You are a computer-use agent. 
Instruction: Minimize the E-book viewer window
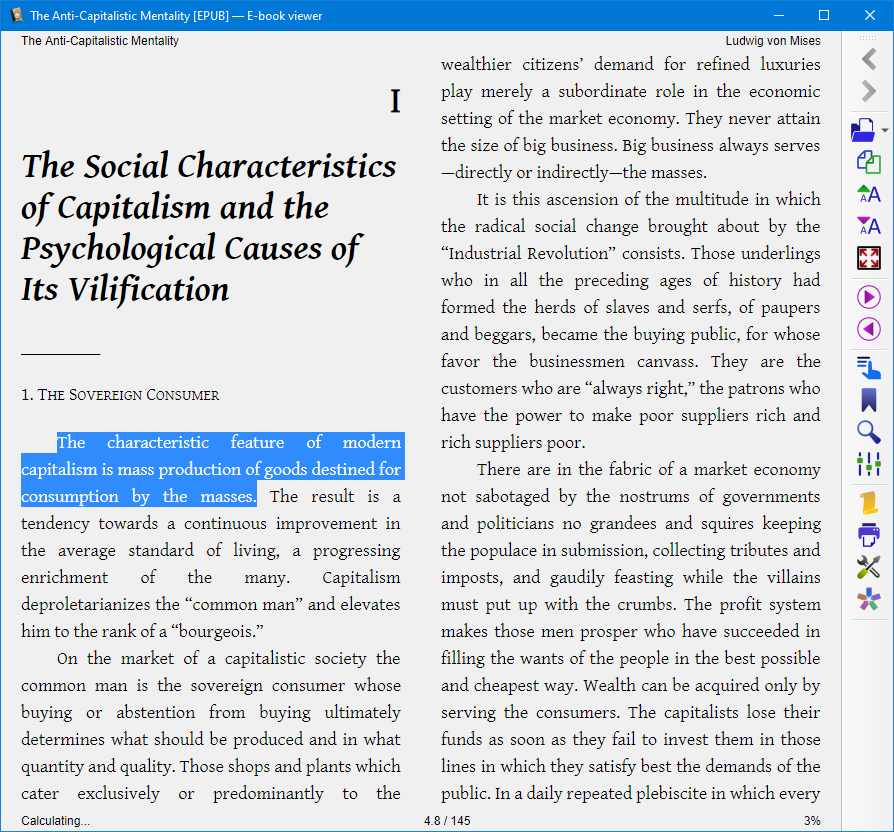click(779, 15)
